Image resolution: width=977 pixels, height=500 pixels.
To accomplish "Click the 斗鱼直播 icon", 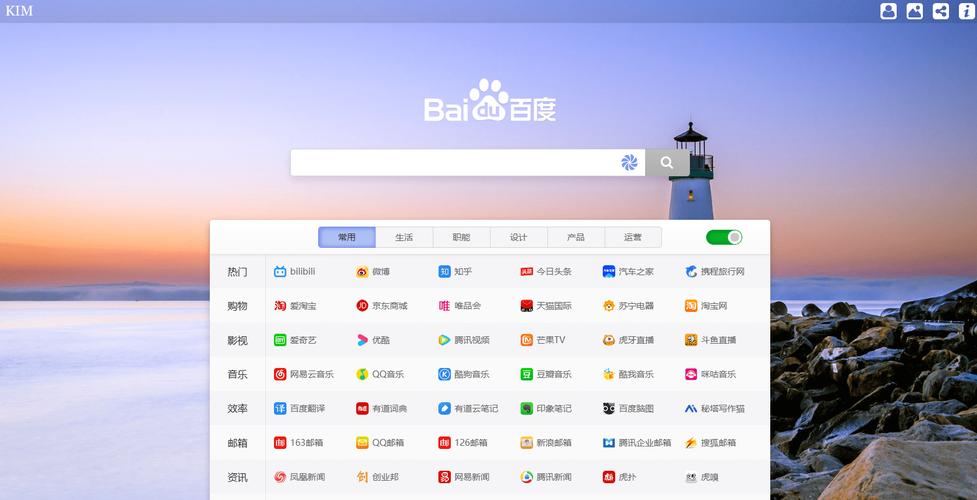I will click(691, 340).
